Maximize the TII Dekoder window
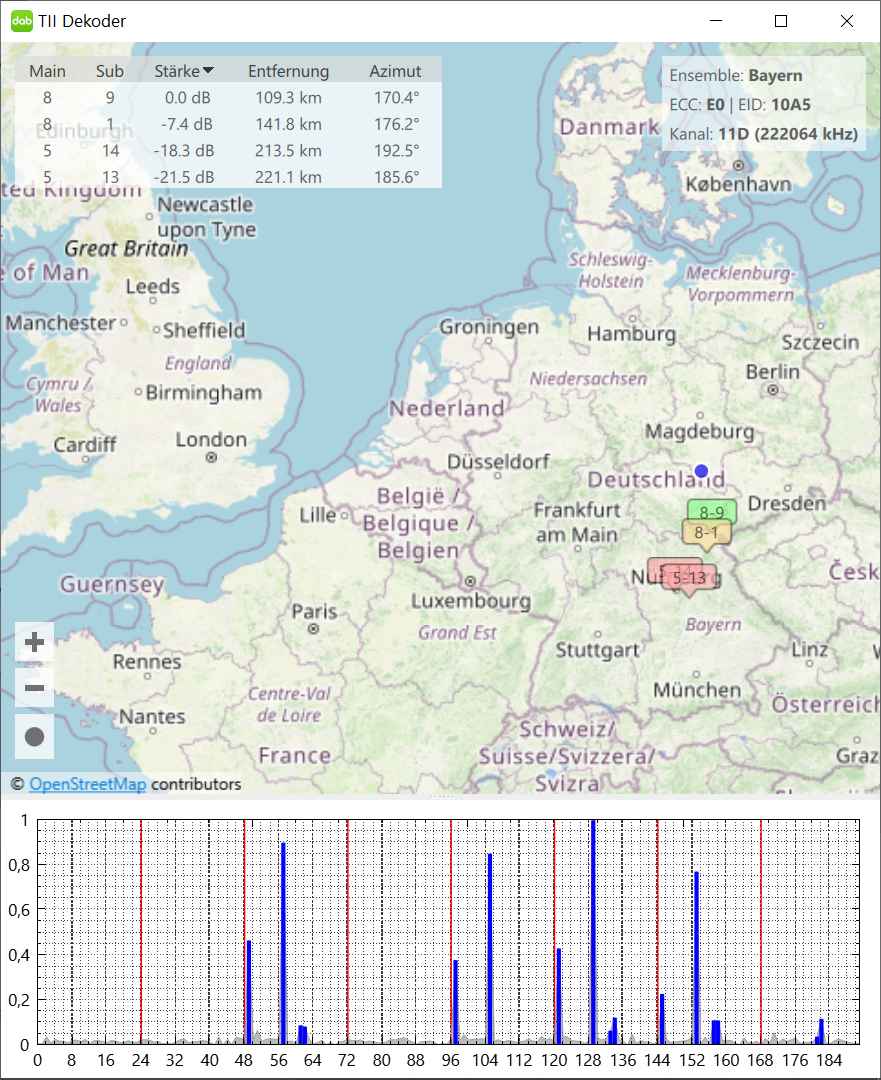The image size is (881, 1080). click(781, 21)
